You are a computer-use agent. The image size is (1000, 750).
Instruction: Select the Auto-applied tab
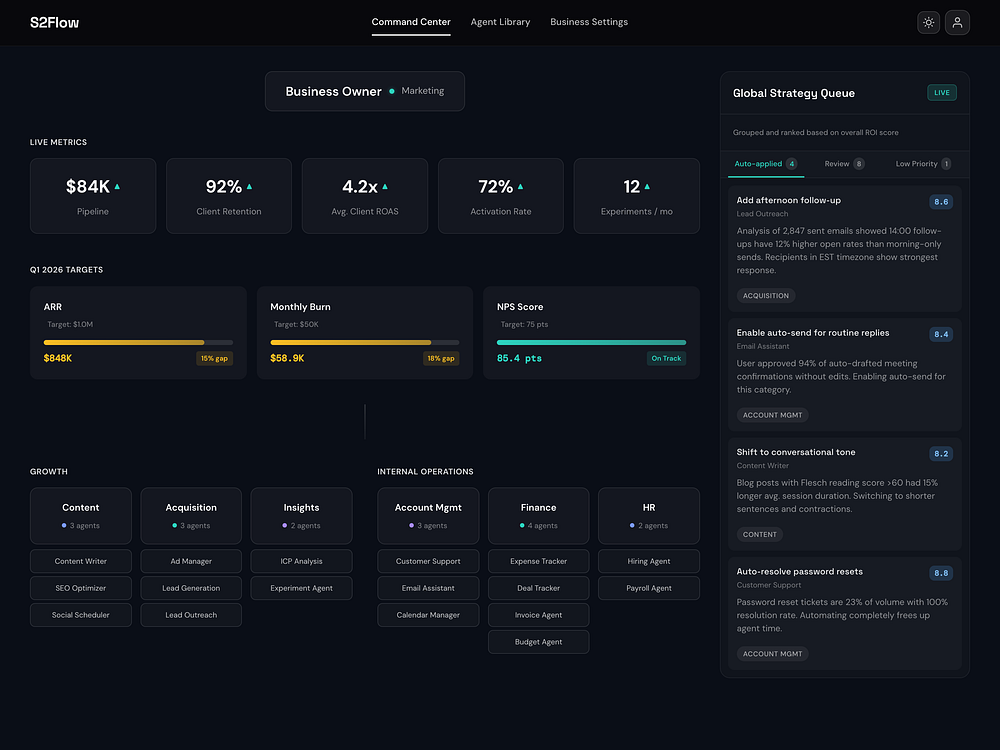765,164
